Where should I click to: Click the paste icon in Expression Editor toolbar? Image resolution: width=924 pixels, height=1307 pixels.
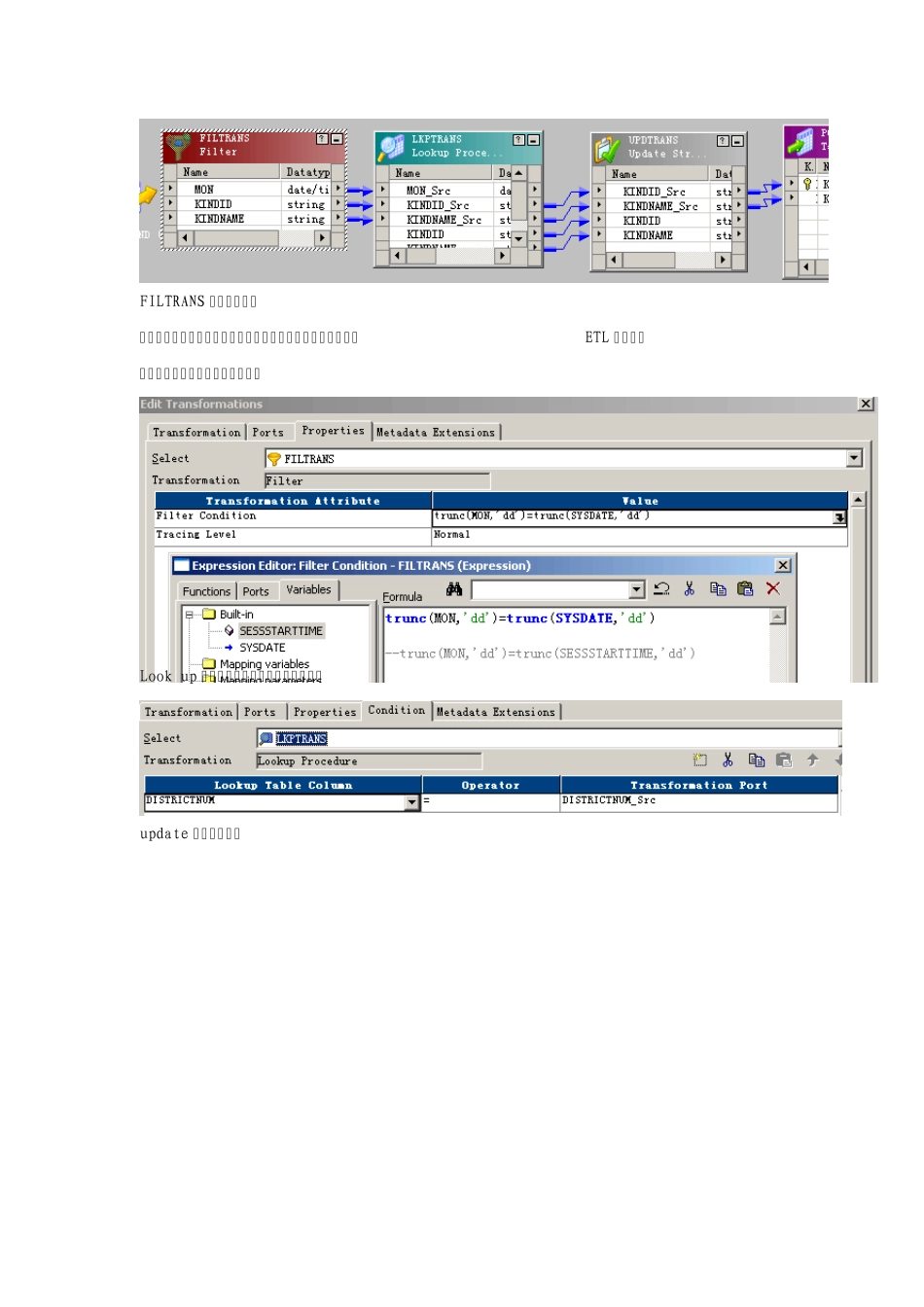(745, 589)
